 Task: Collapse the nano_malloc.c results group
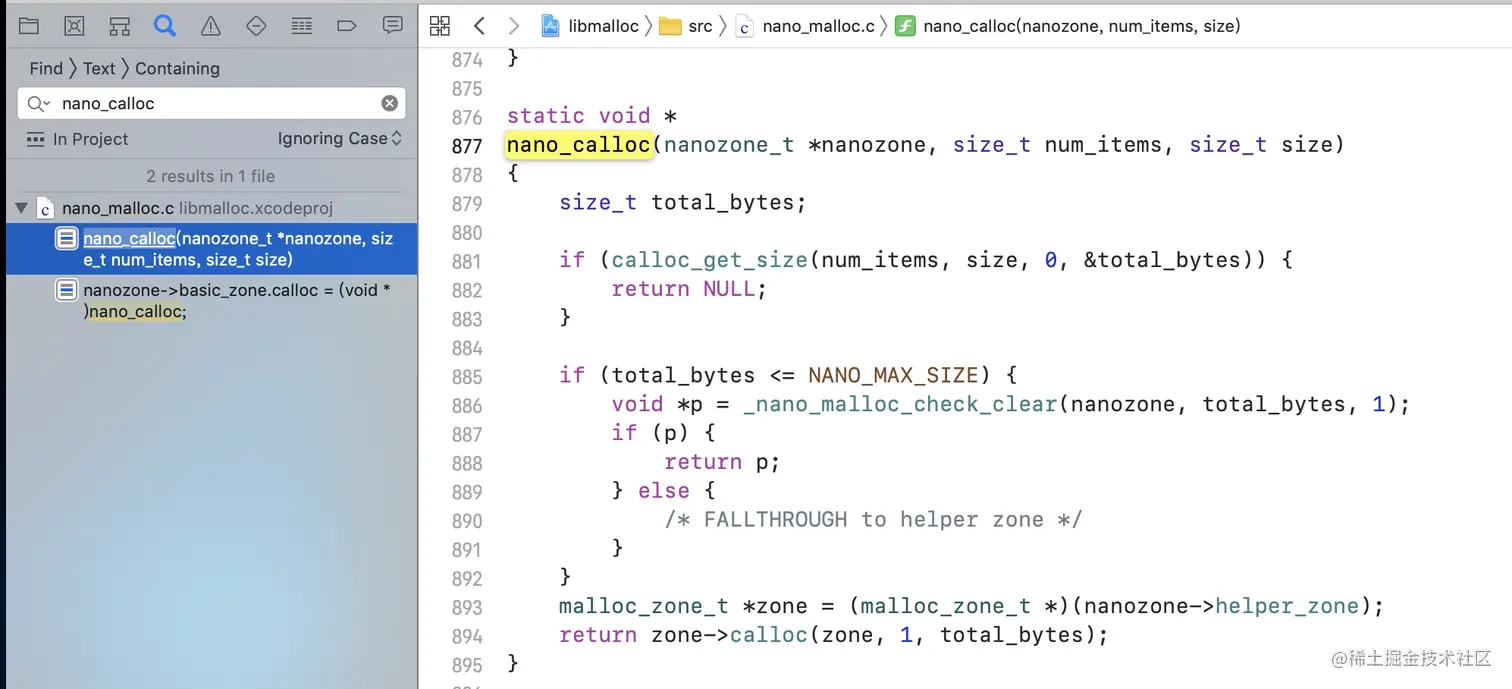click(x=21, y=208)
